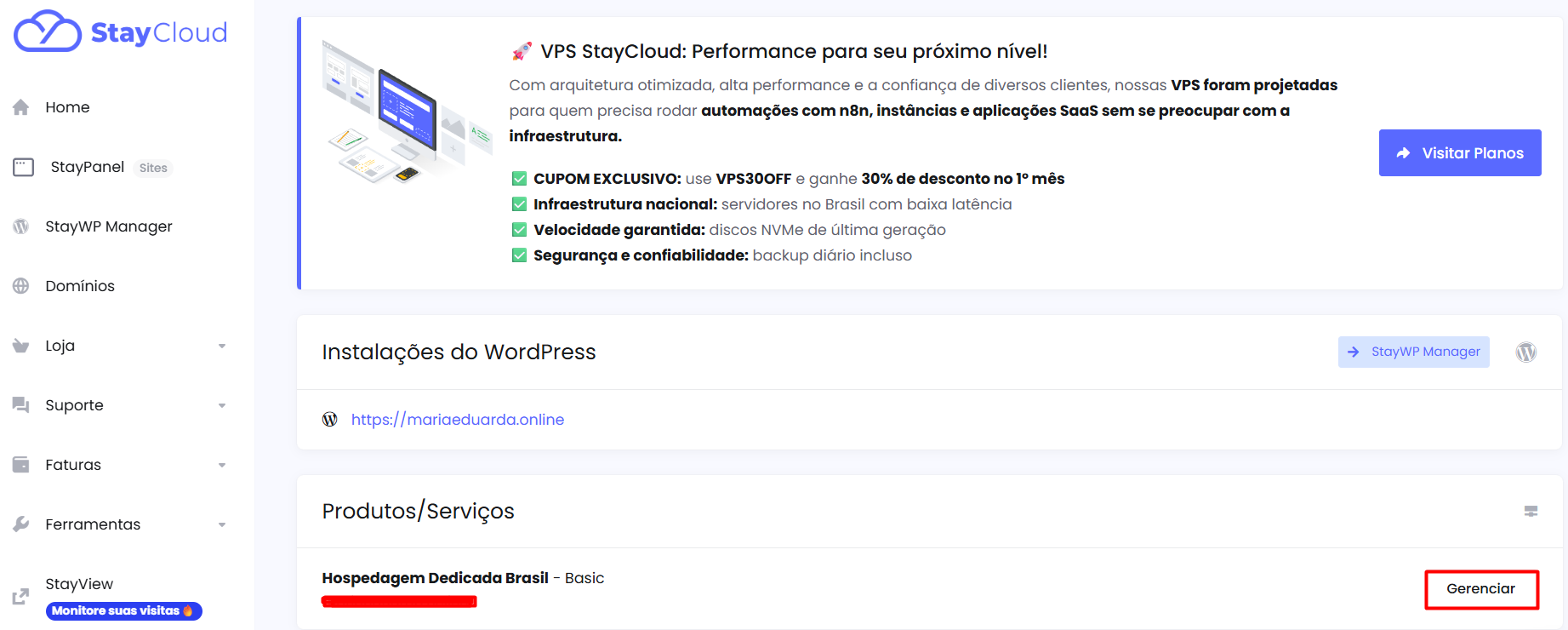Expand the Faturas dropdown arrow

click(222, 465)
